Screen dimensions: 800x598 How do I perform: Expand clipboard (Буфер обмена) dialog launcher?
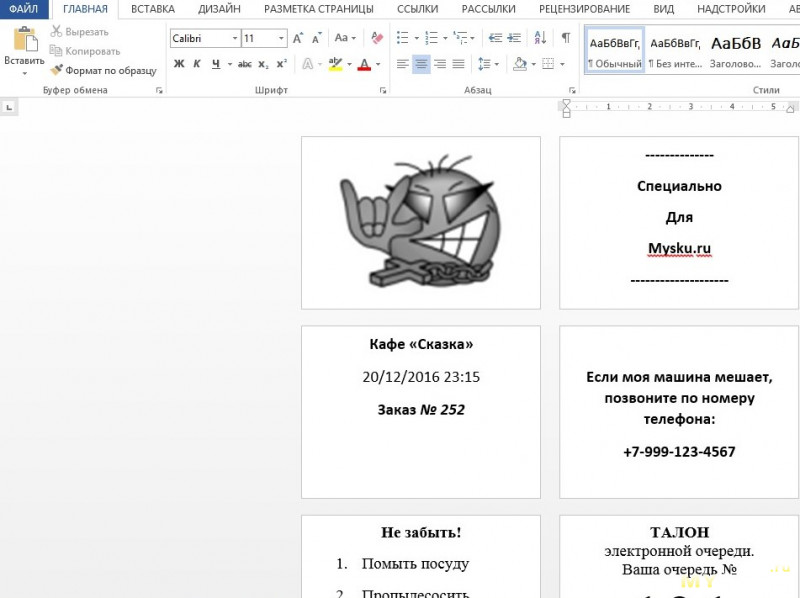(159, 90)
